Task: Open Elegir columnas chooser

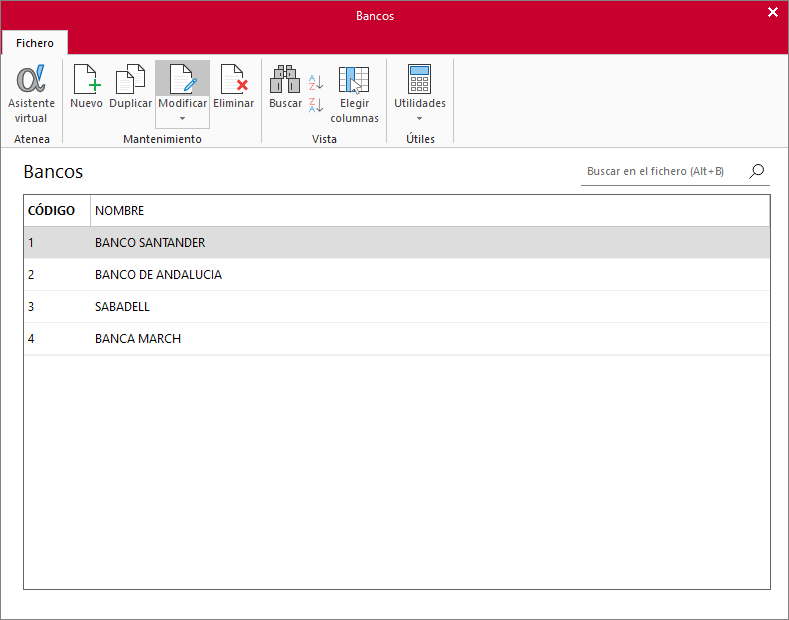Action: pyautogui.click(x=354, y=94)
